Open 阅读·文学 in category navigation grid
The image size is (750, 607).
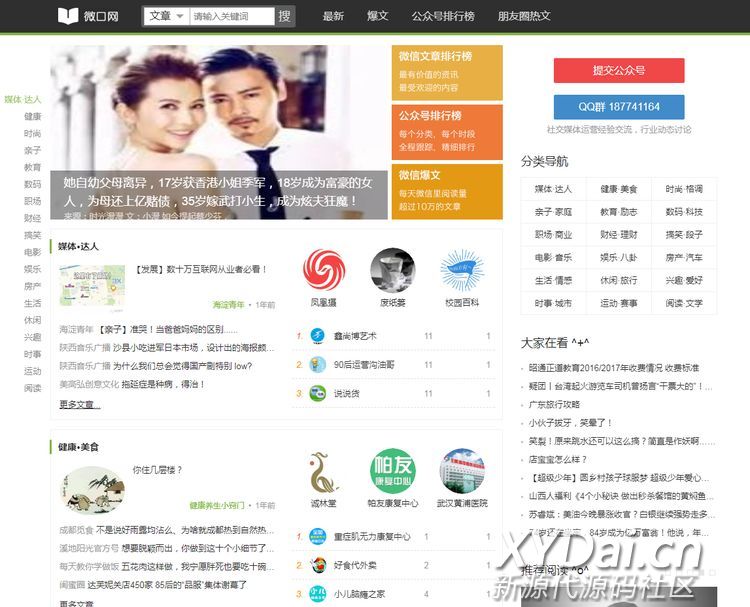click(684, 303)
